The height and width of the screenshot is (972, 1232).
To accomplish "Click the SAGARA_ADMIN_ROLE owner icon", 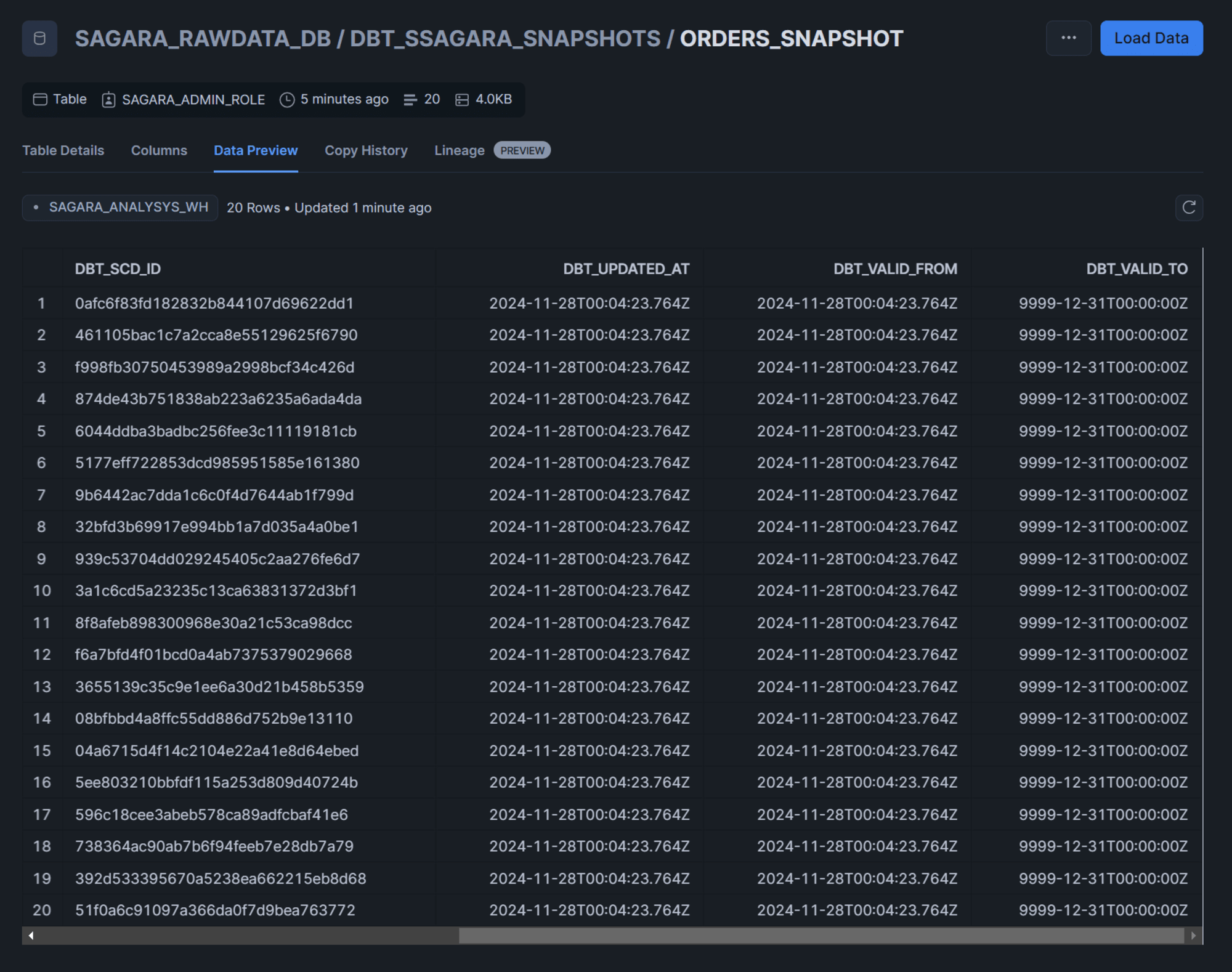I will (x=108, y=99).
